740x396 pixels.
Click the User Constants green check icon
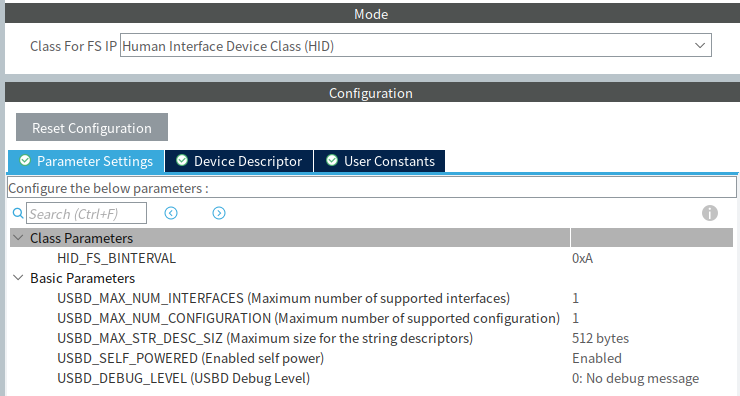coord(332,160)
